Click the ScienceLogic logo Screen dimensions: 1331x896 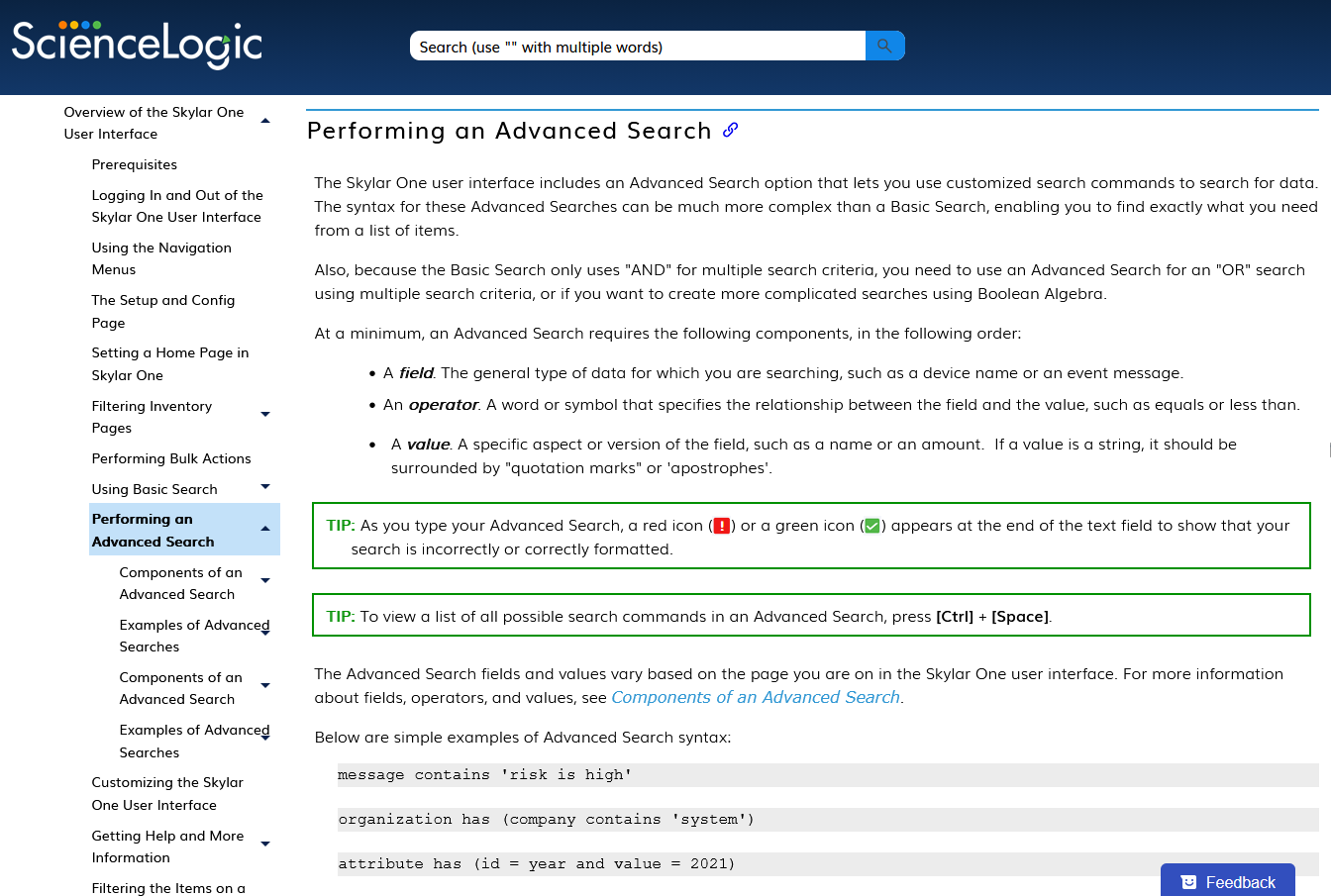137,45
